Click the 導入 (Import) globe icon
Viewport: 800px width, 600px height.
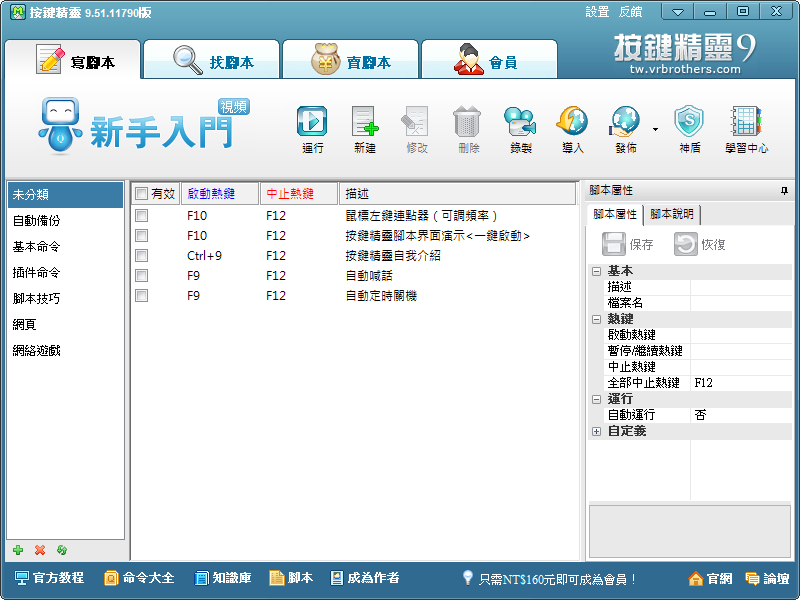[x=572, y=121]
